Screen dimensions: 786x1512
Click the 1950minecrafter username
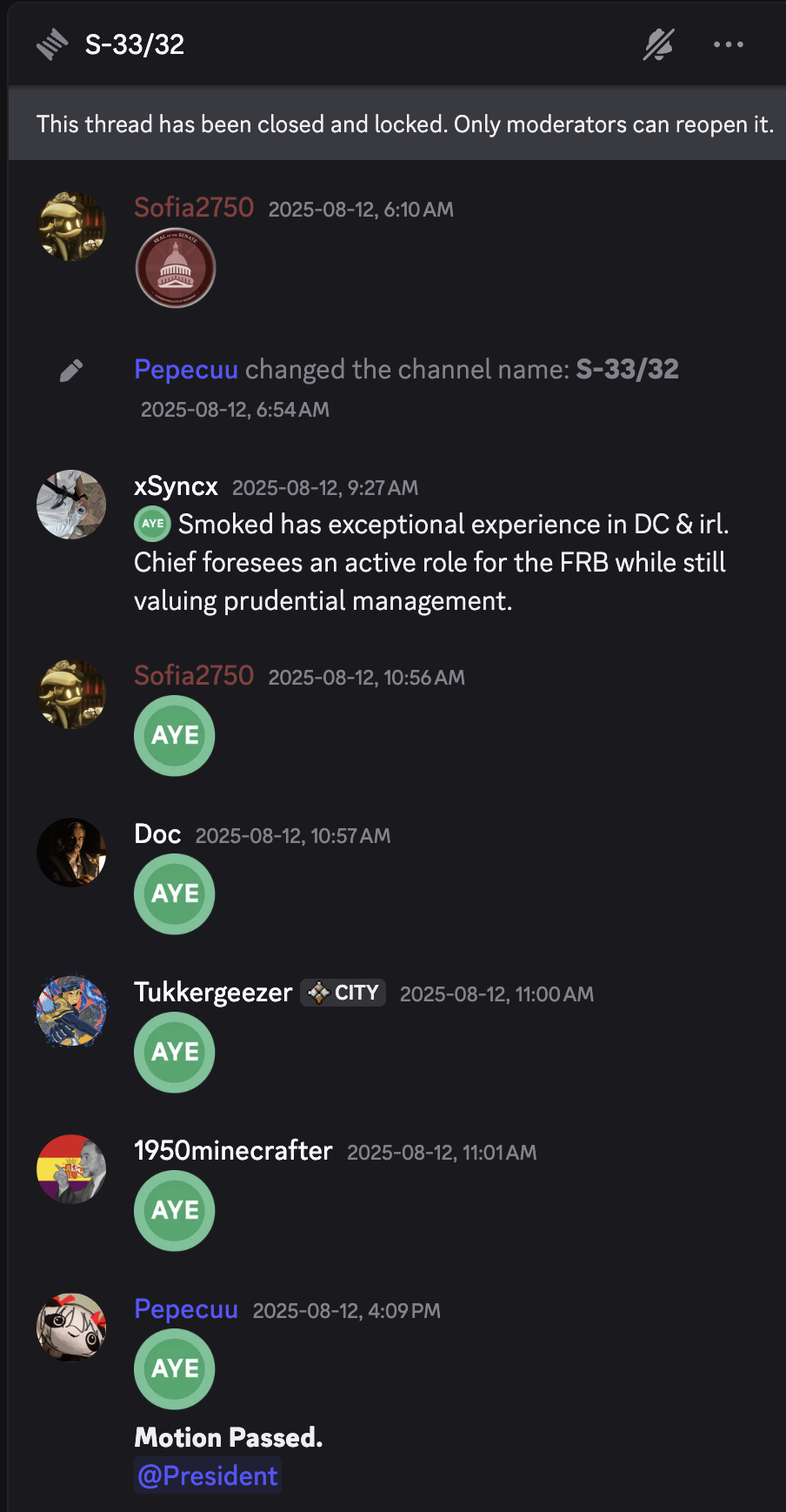coord(233,1151)
